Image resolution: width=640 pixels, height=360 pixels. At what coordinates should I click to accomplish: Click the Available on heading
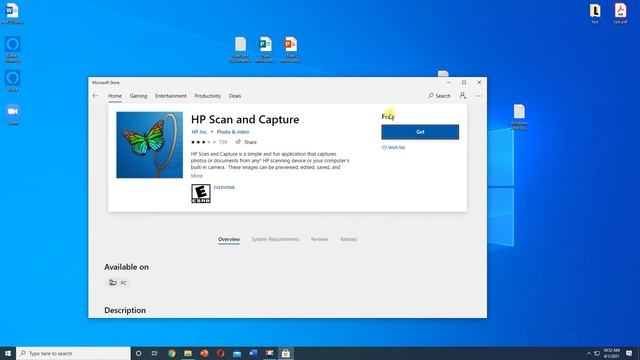(126, 267)
